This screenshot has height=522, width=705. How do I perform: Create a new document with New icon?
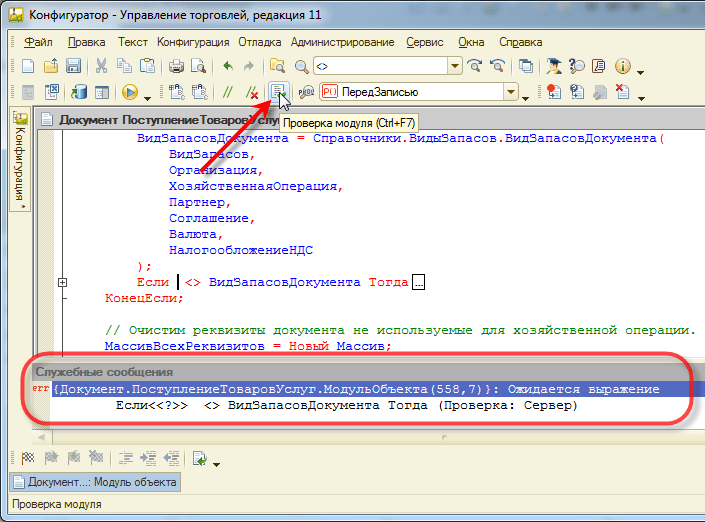(28, 66)
